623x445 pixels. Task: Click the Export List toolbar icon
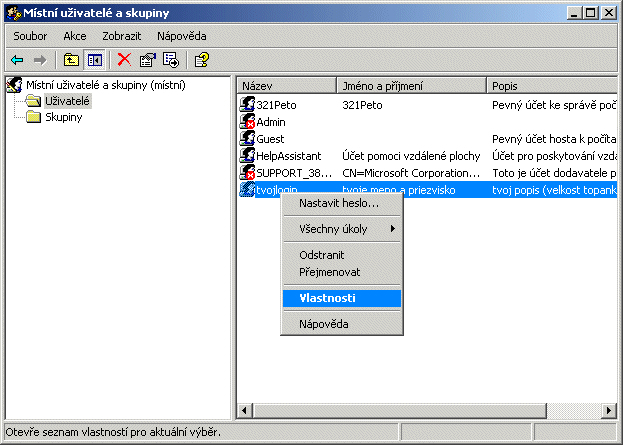click(170, 60)
